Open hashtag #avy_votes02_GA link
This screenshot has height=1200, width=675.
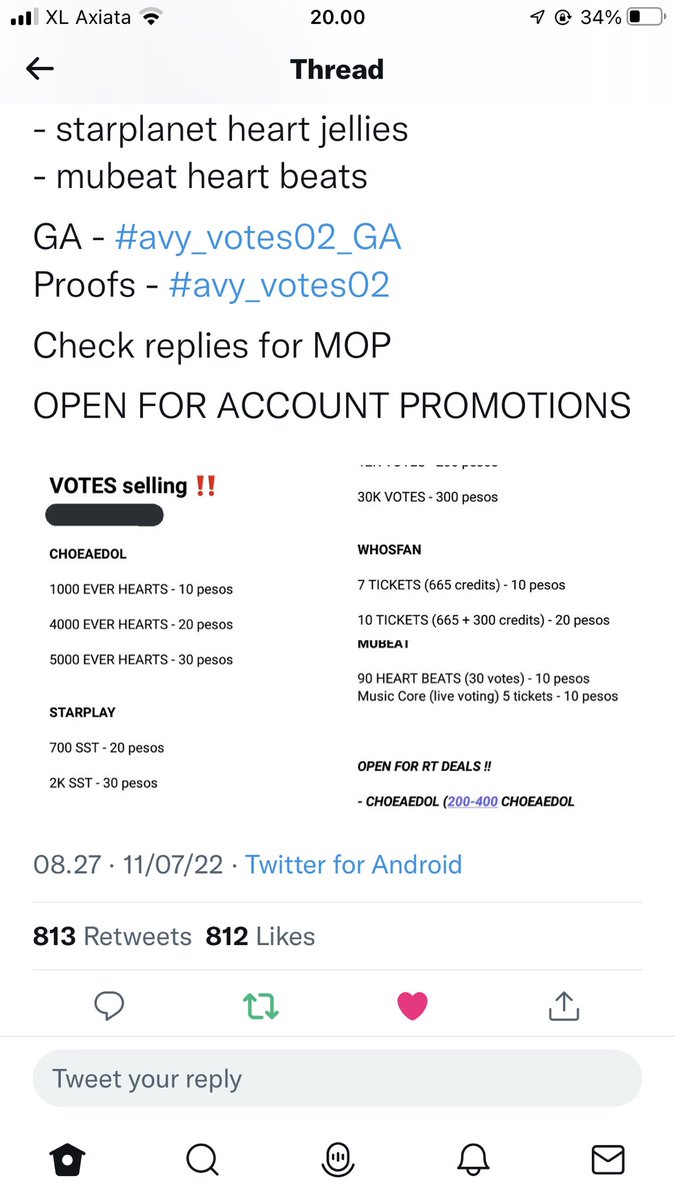[x=258, y=237]
